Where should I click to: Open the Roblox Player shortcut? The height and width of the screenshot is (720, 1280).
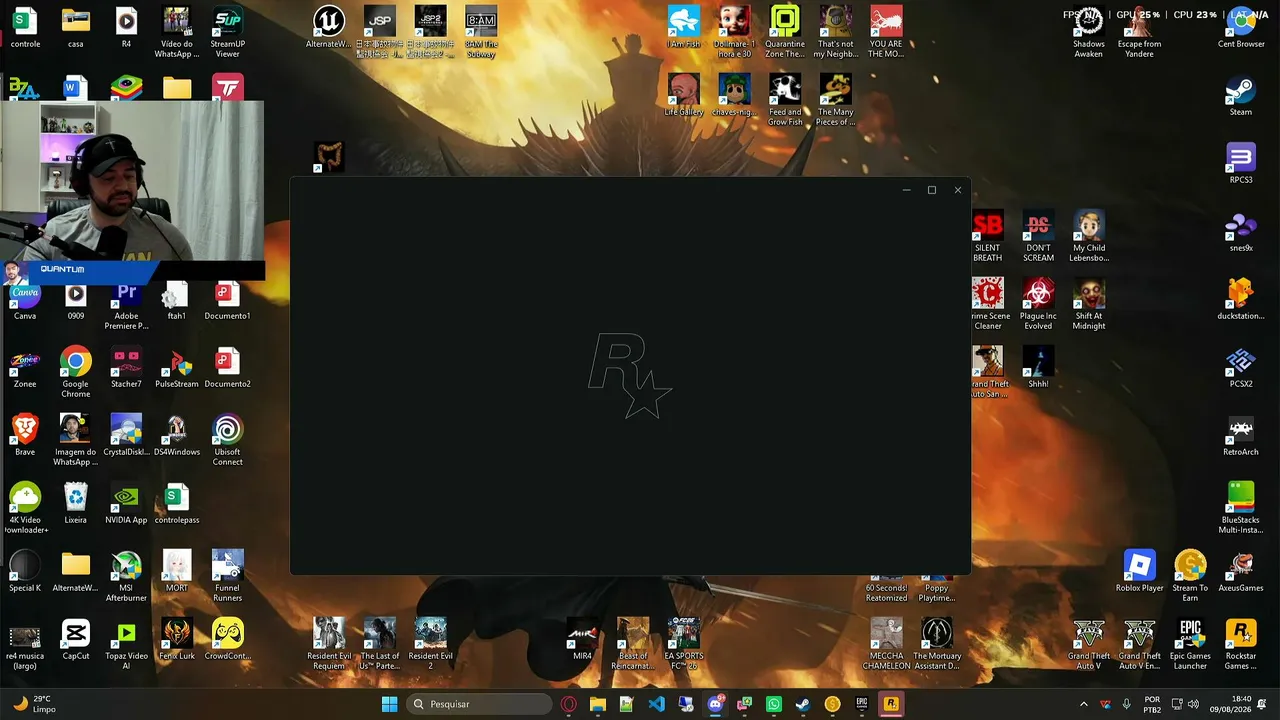[1140, 572]
